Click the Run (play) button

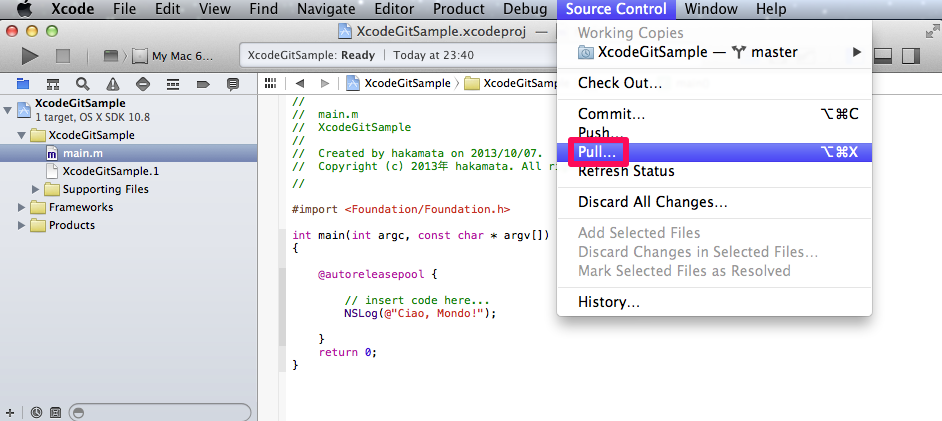tap(30, 56)
